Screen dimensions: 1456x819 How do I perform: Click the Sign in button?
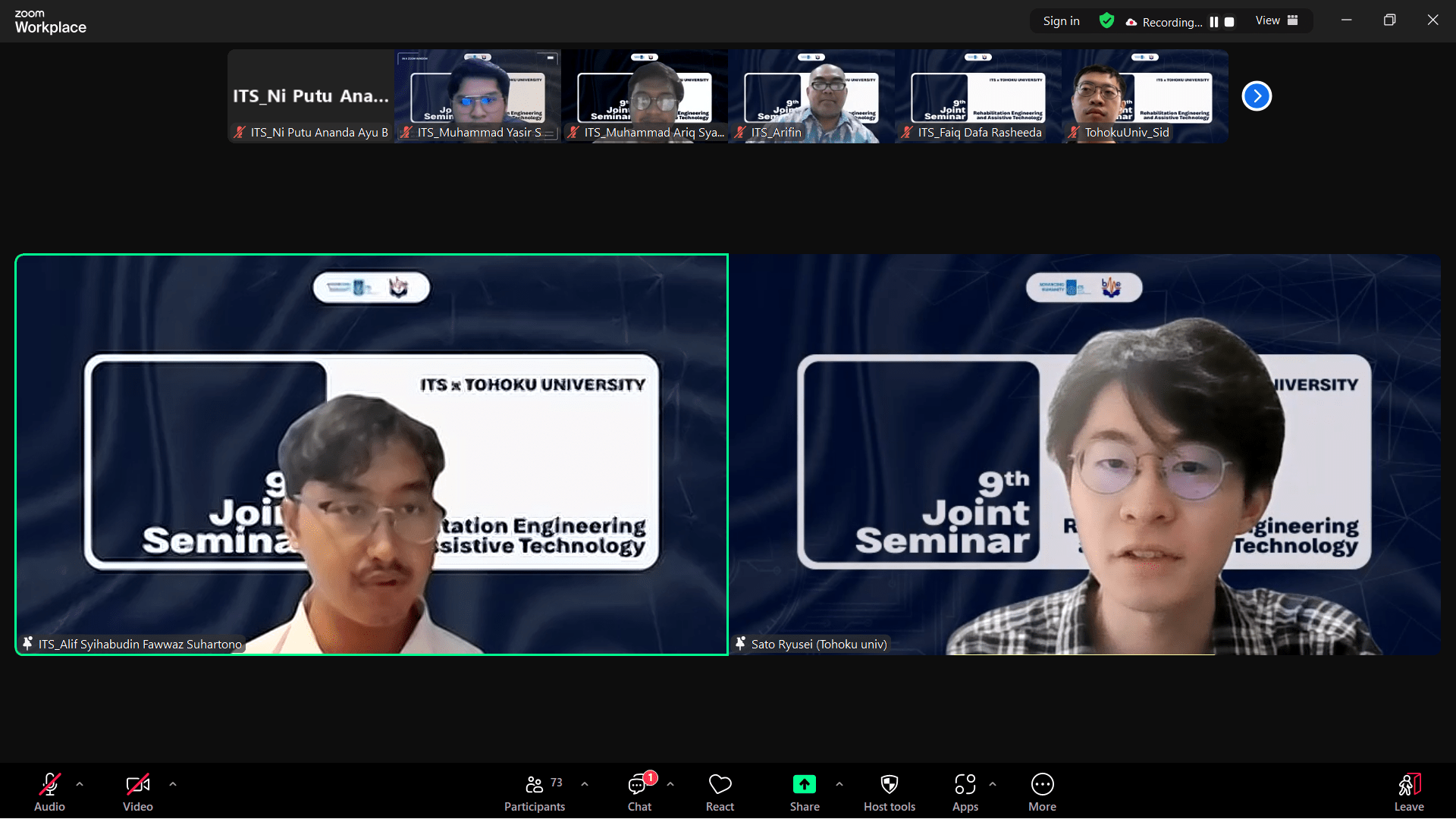tap(1060, 20)
